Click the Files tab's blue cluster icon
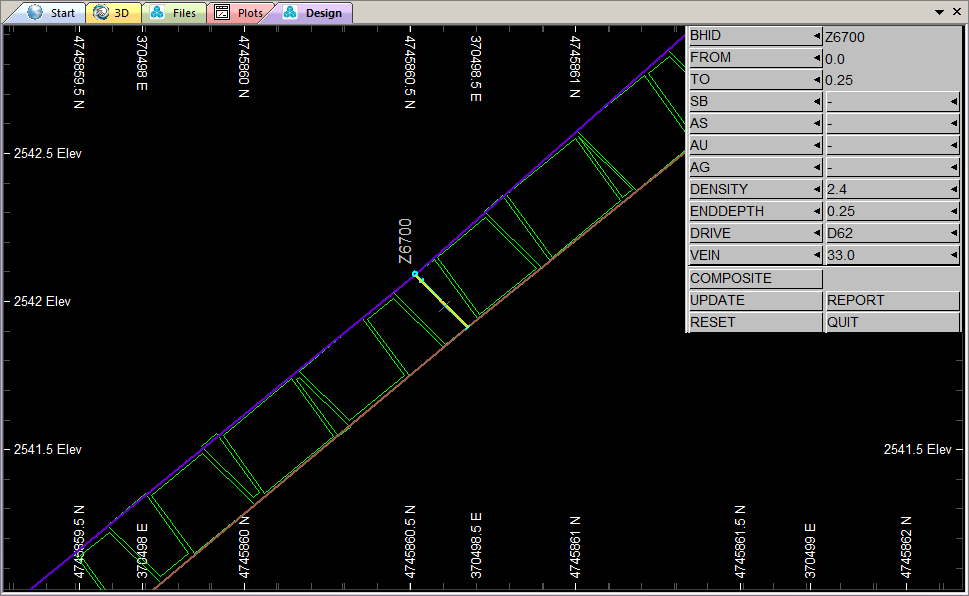969x596 pixels. [x=158, y=13]
